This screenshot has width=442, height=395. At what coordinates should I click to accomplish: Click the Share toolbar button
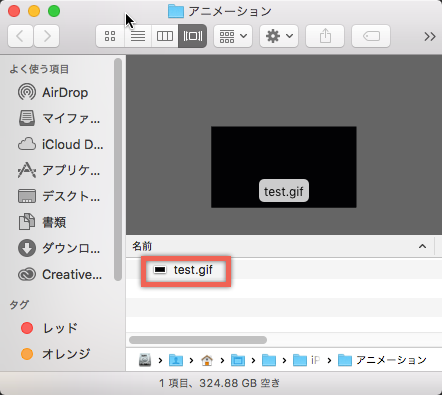click(325, 36)
